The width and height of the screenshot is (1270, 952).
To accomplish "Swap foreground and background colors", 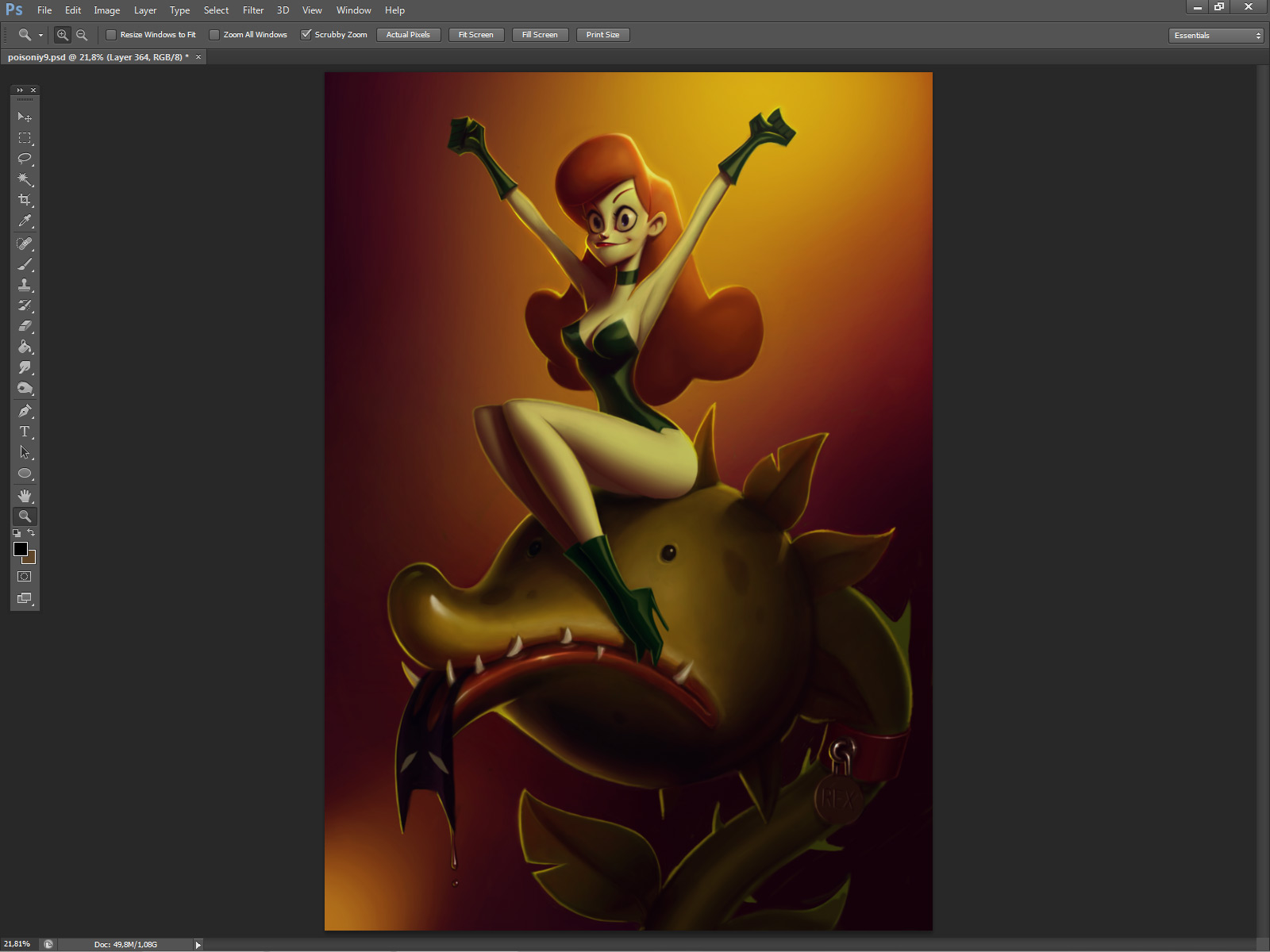I will (32, 532).
